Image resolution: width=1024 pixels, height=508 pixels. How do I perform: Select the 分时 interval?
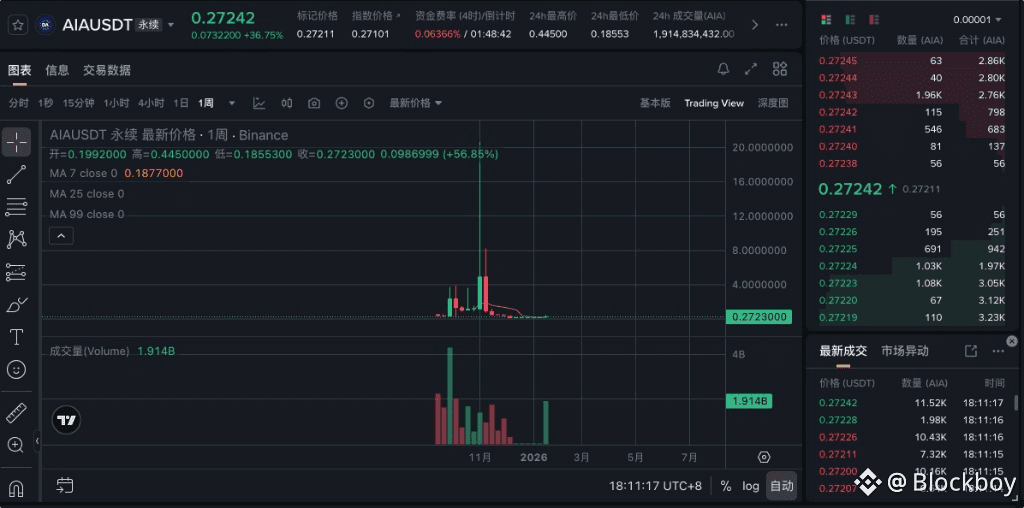(x=19, y=103)
